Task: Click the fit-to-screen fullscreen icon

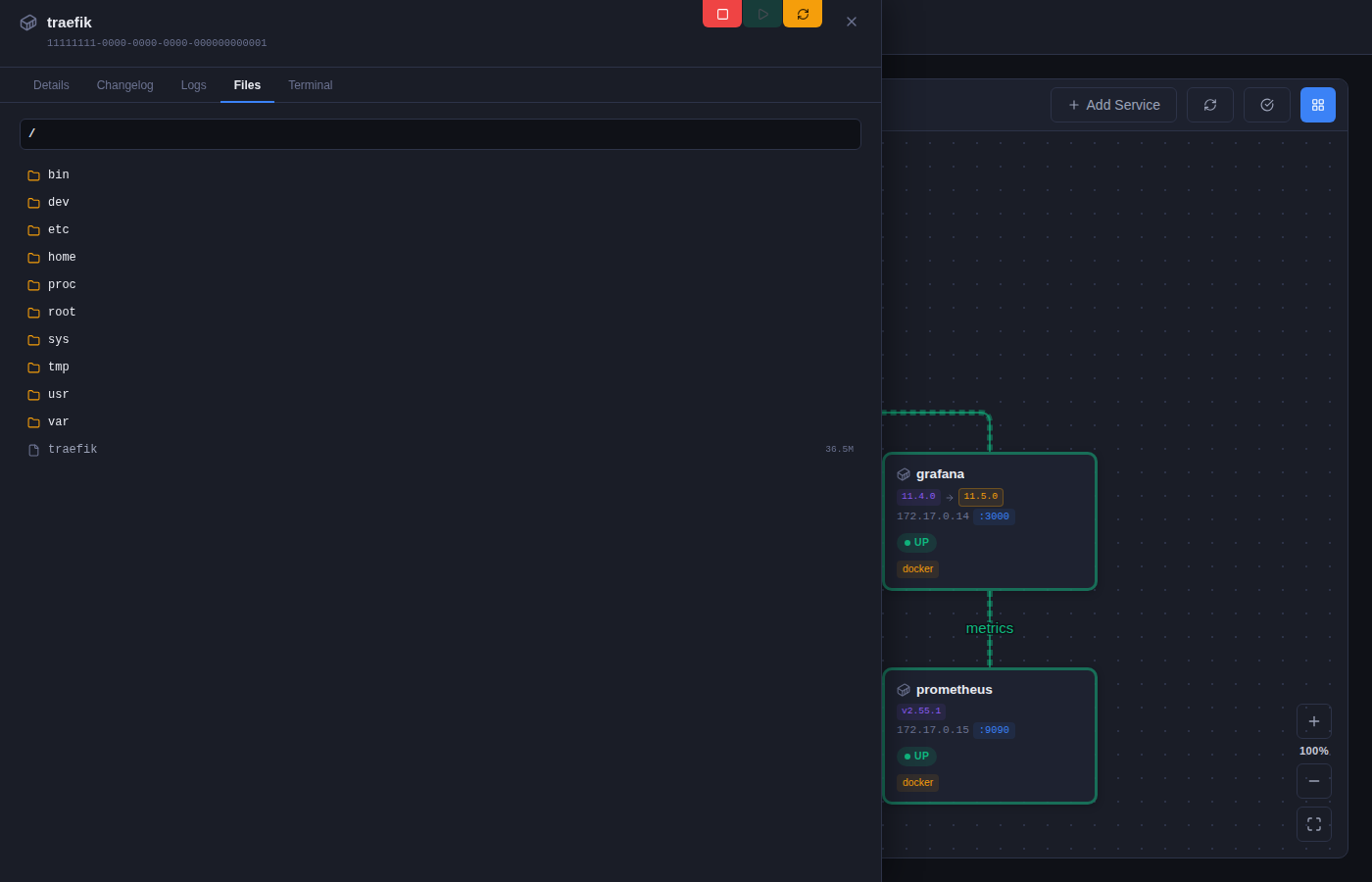Action: (x=1314, y=824)
